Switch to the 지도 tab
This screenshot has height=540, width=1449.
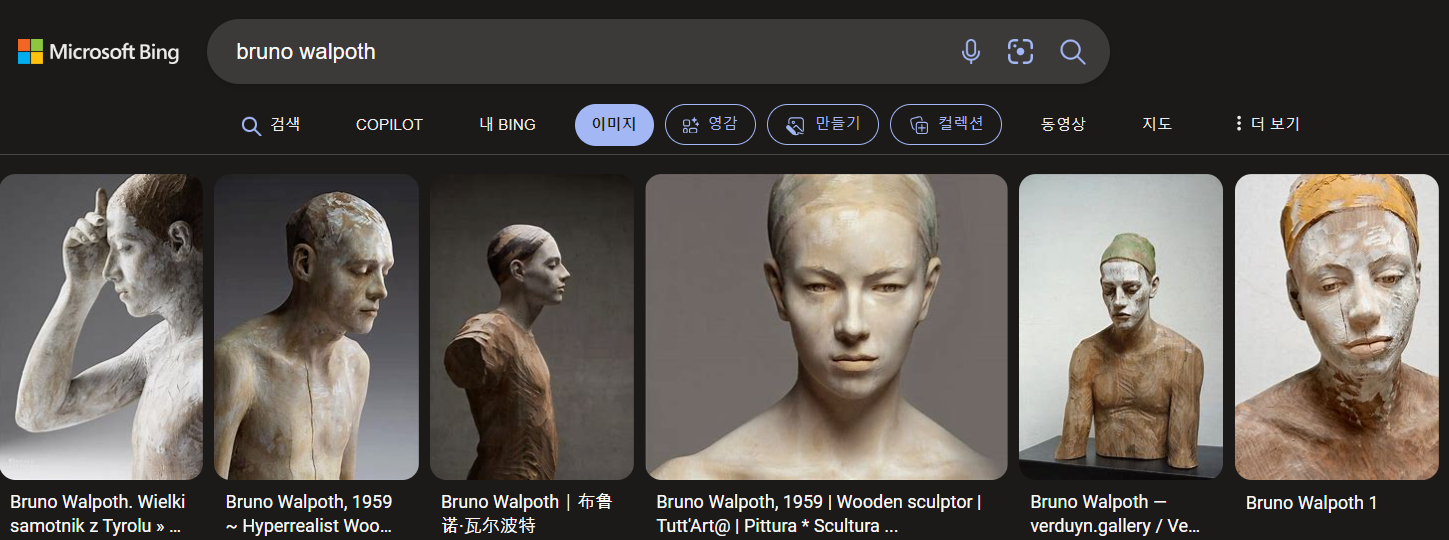pyautogui.click(x=1157, y=125)
